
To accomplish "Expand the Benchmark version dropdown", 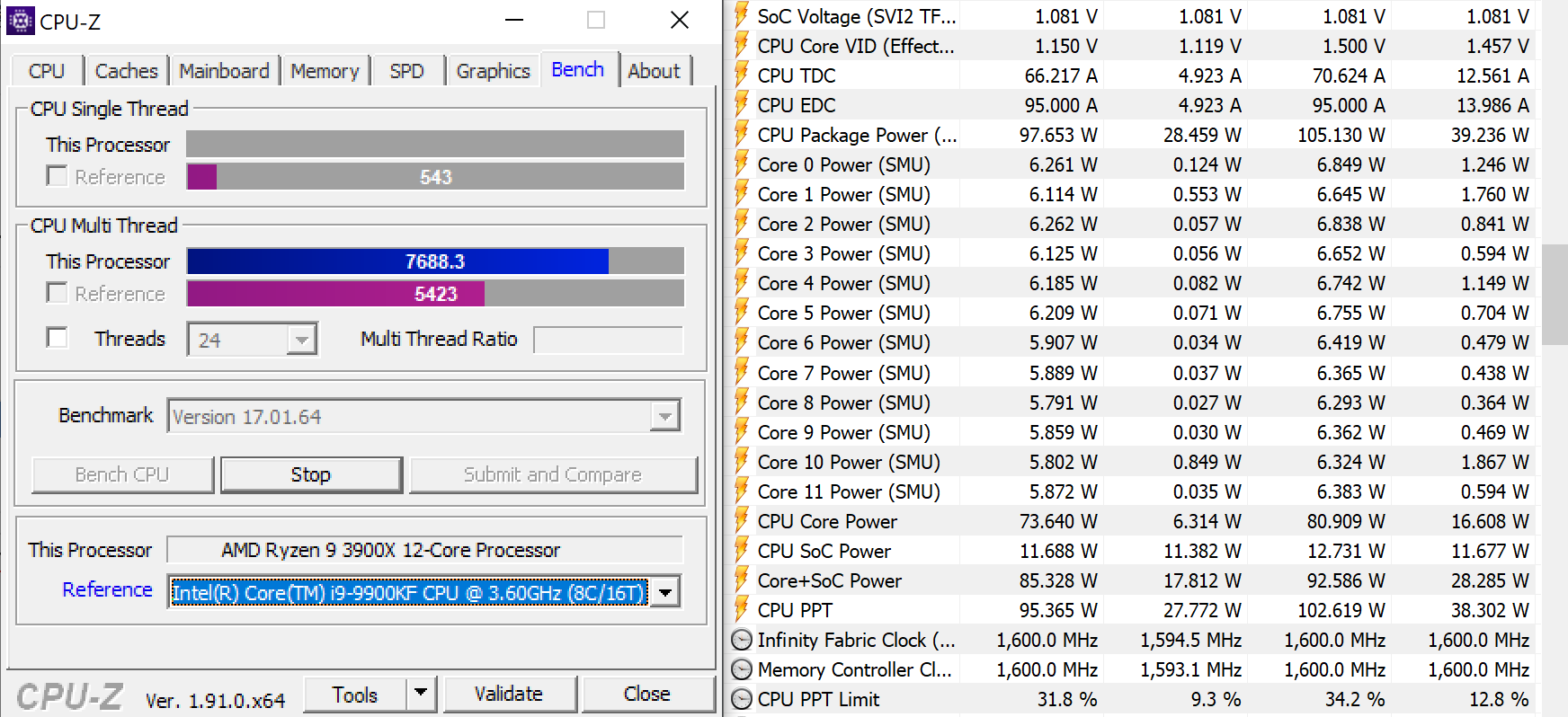I will pyautogui.click(x=664, y=416).
